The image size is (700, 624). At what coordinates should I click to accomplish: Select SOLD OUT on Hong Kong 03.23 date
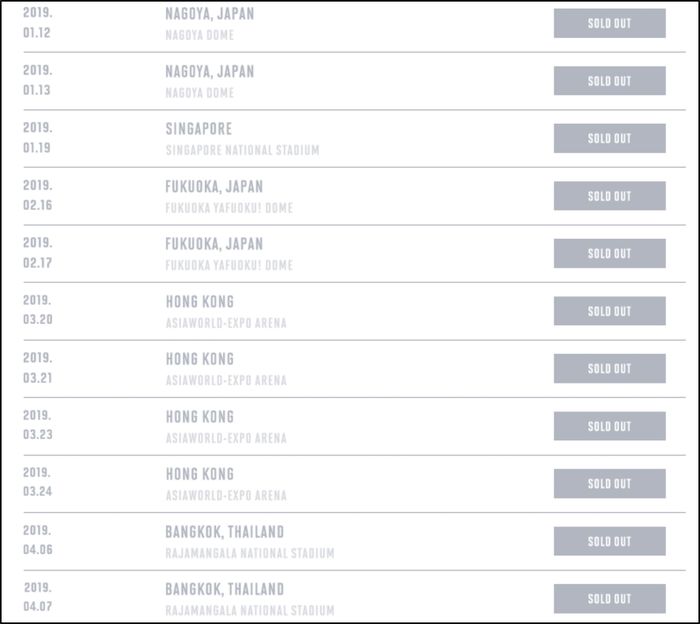coord(609,426)
